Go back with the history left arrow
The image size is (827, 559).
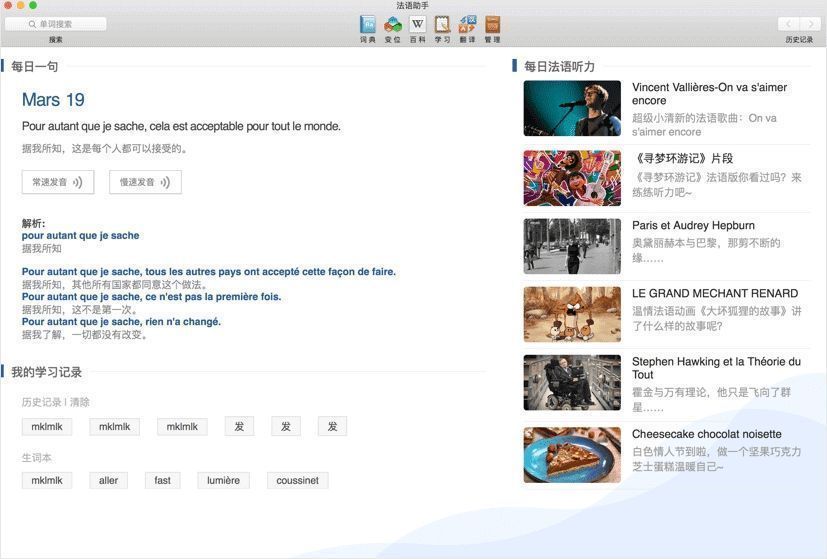(x=788, y=24)
